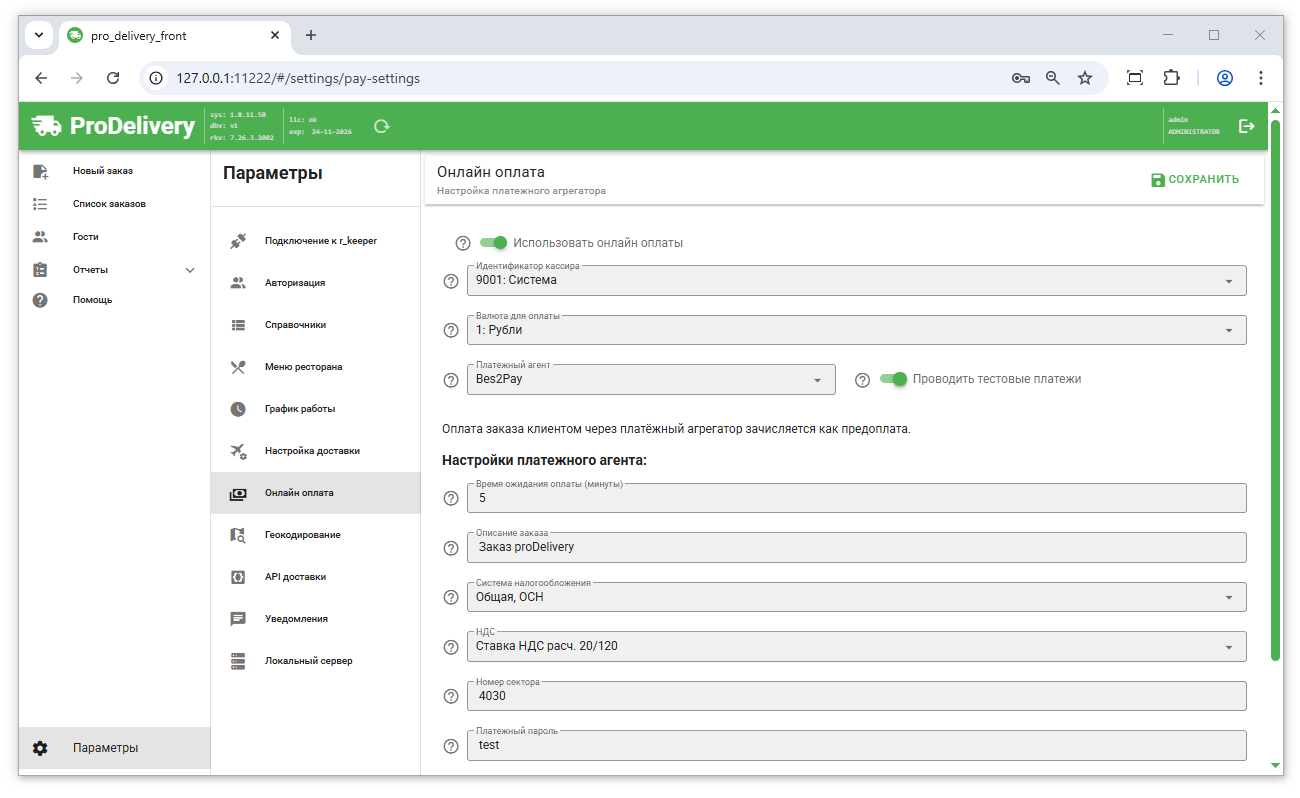Open the Идентификатор кассира dropdown
The width and height of the screenshot is (1300, 798).
pos(856,281)
